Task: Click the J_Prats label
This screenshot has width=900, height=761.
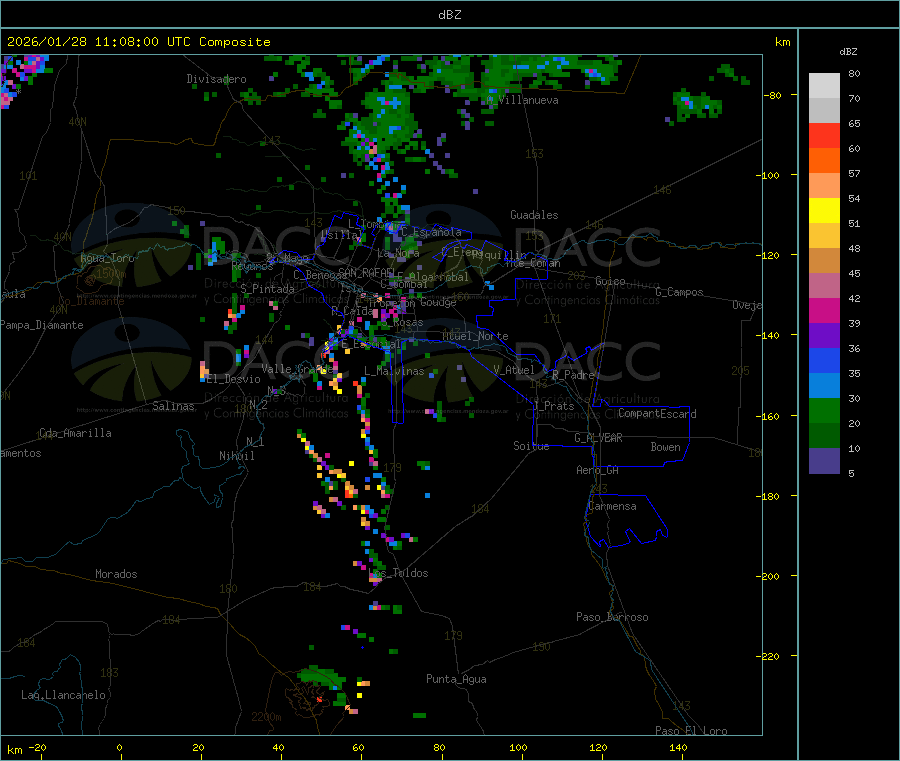Action: pyautogui.click(x=554, y=406)
